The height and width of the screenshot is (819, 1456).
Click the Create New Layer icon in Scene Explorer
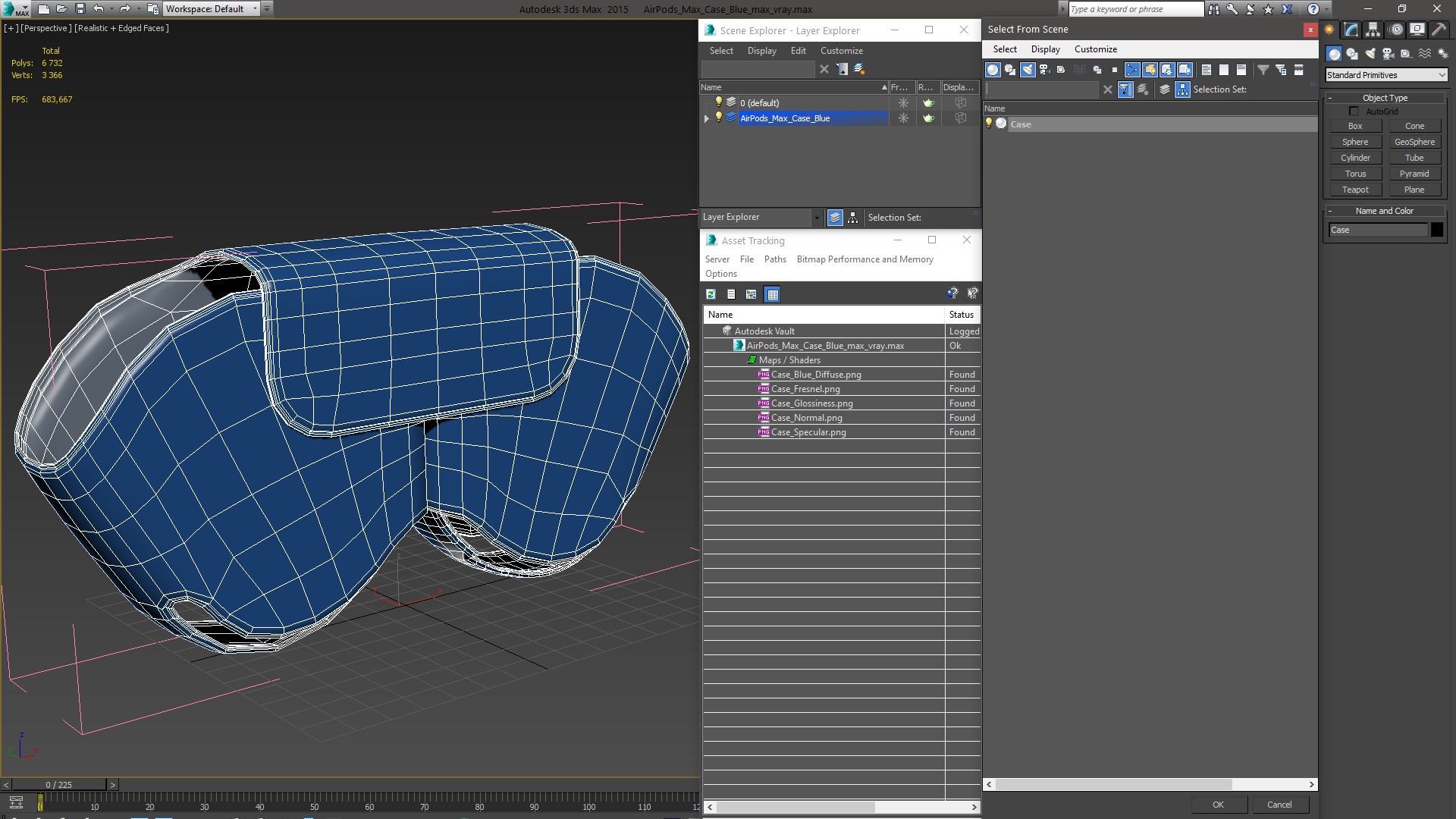[x=859, y=69]
